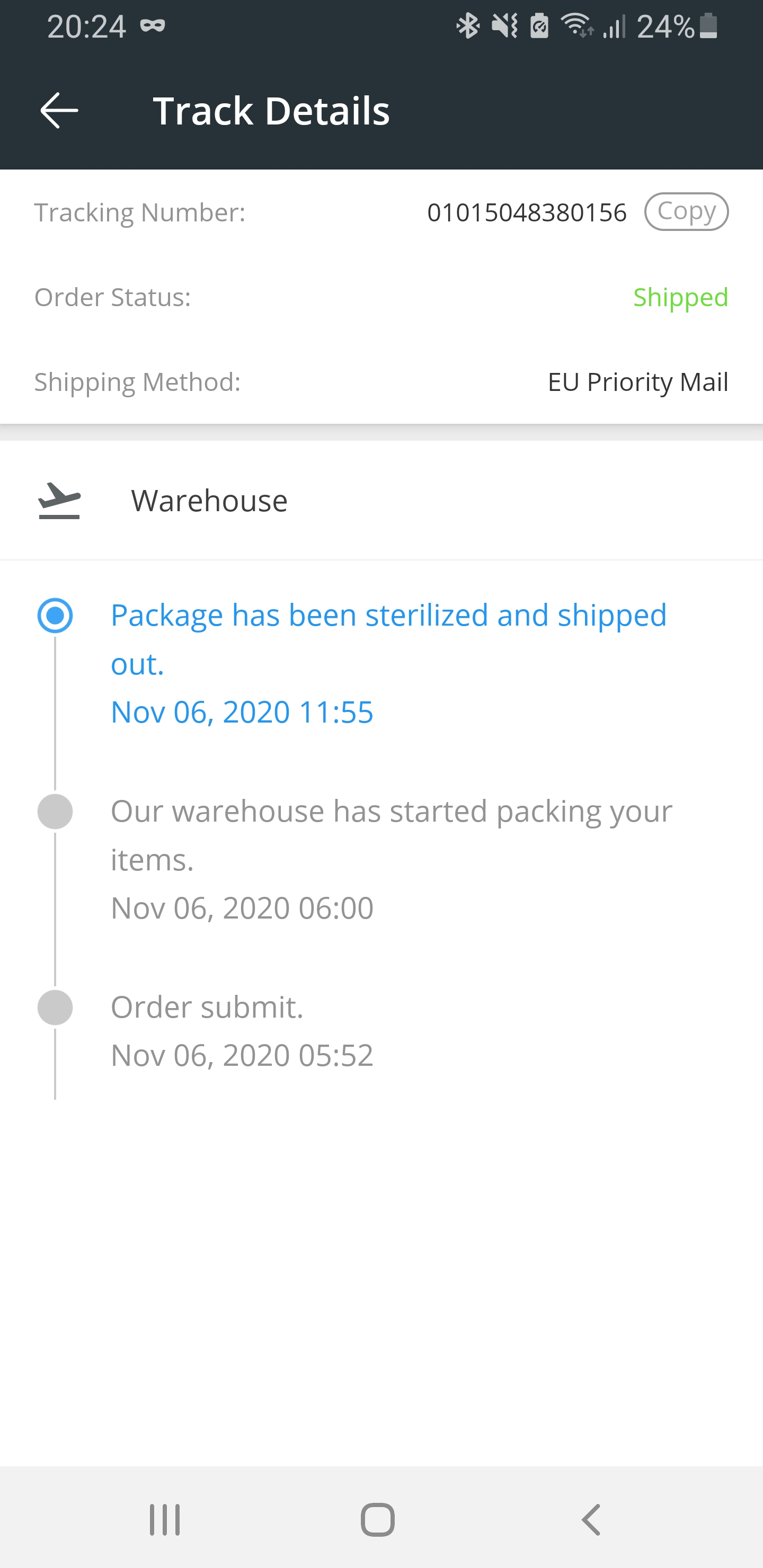This screenshot has height=1568, width=763.
Task: Tap the Track Details title
Action: coord(271,111)
